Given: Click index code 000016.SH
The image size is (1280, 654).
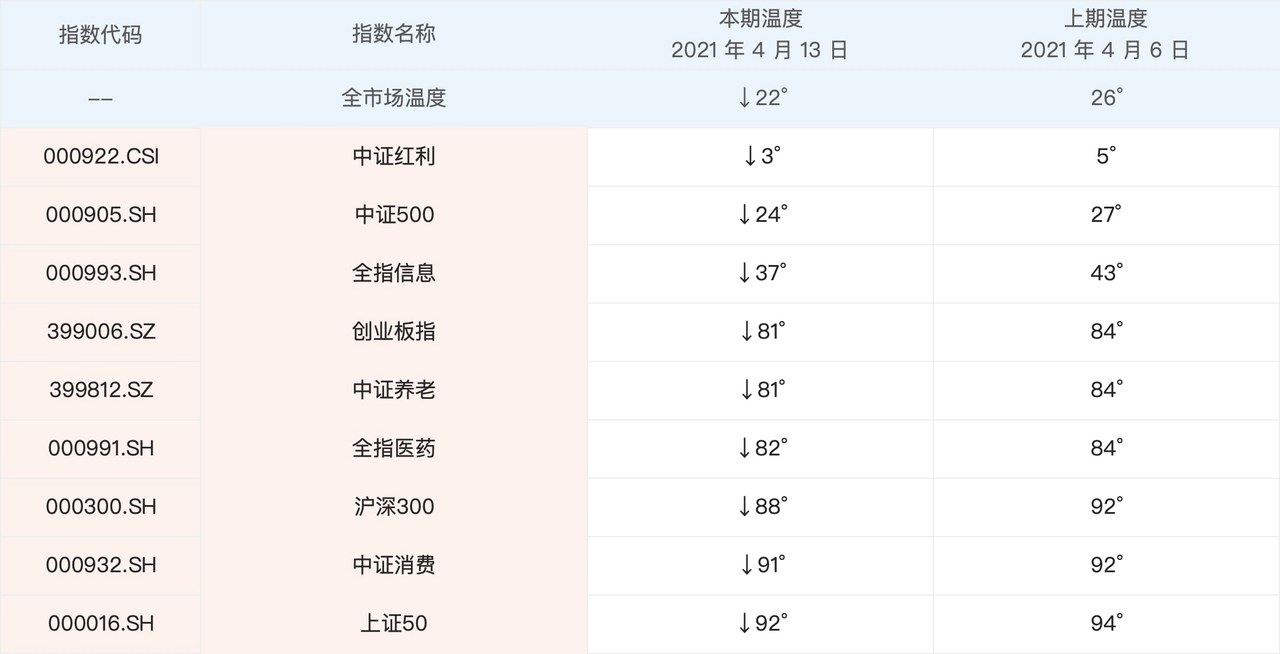Looking at the screenshot, I should coord(101,624).
